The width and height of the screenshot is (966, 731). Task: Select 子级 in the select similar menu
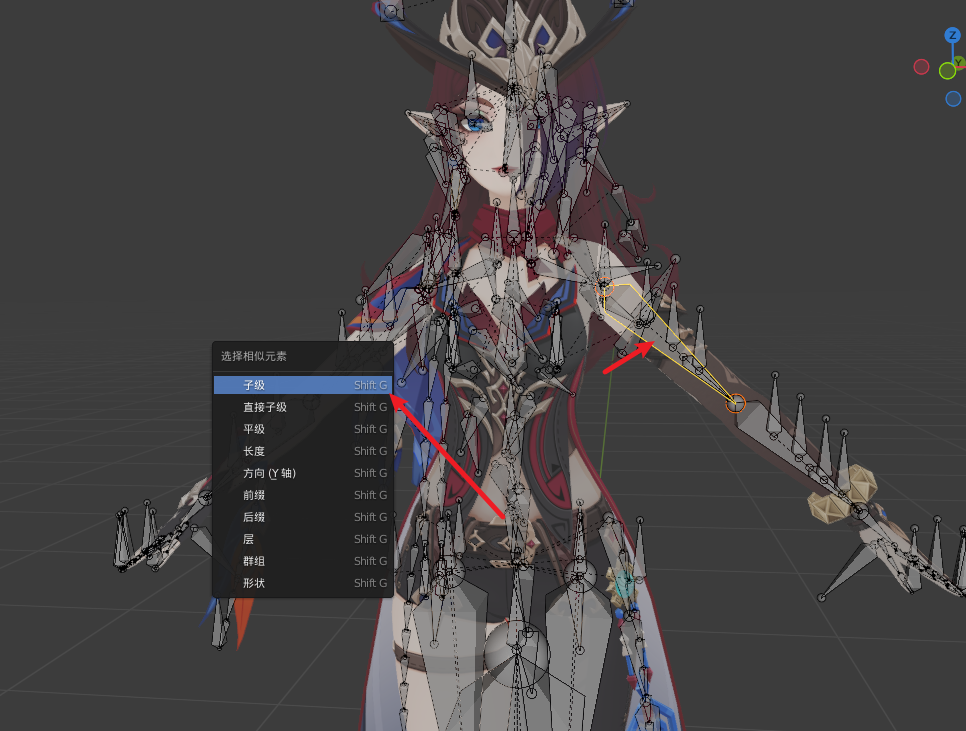point(302,385)
